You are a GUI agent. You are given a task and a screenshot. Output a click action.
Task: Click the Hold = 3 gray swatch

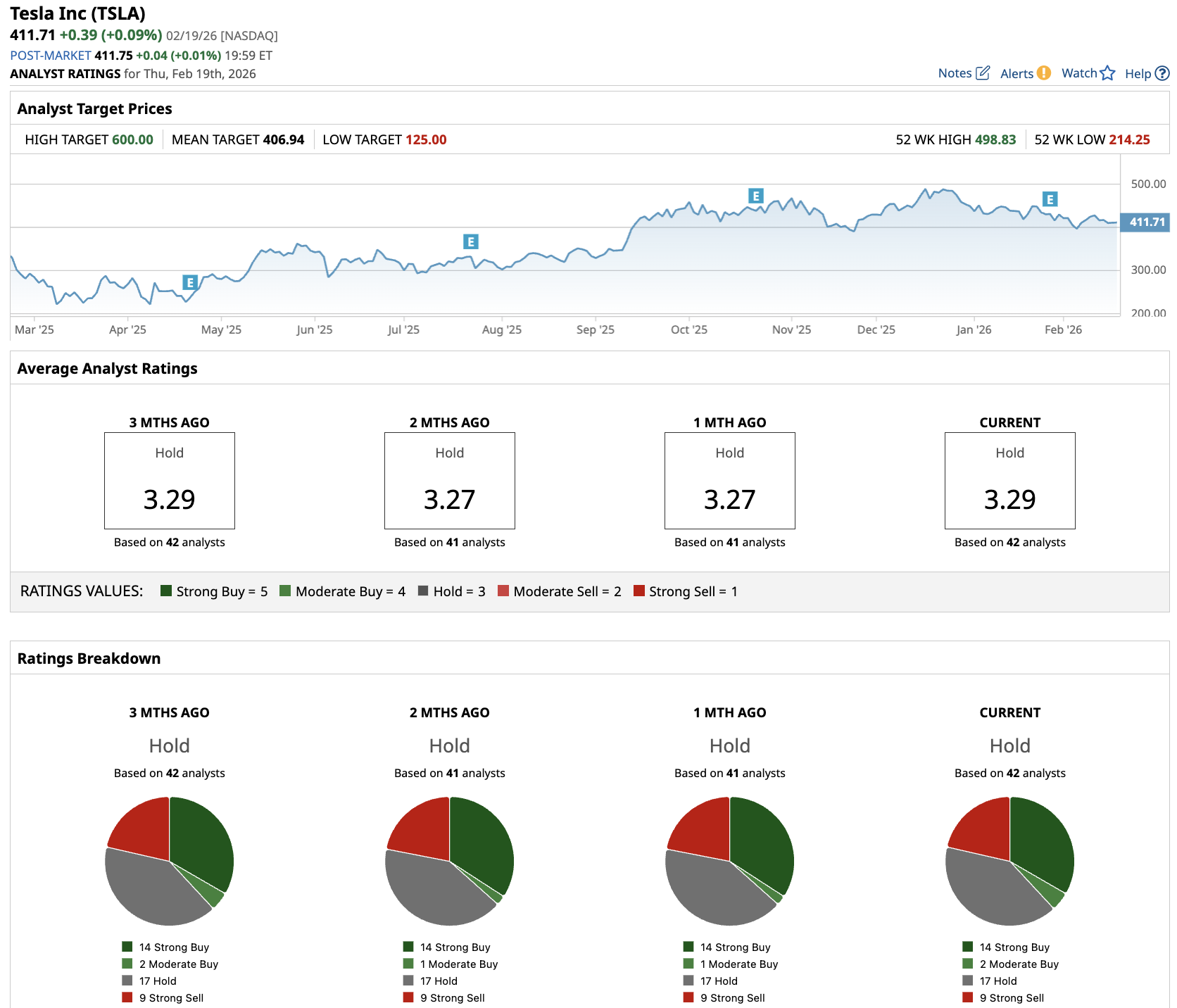[x=423, y=591]
